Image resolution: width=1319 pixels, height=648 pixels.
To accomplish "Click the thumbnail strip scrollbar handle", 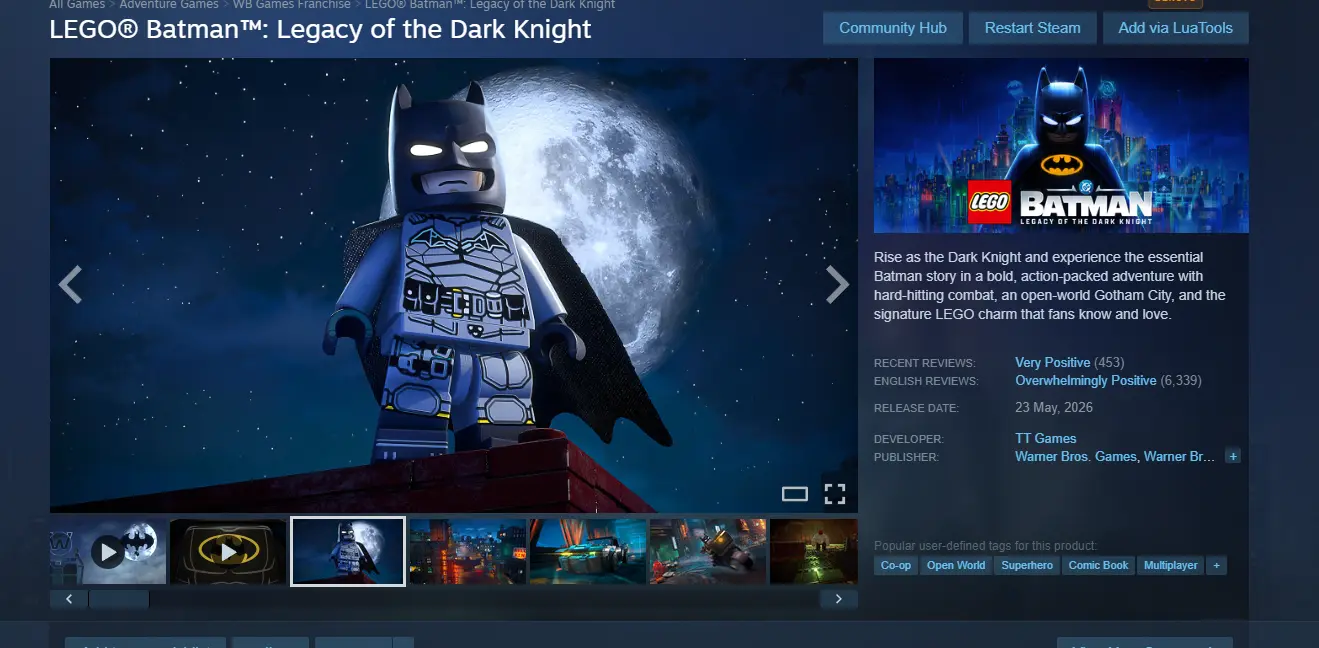I will coord(119,599).
